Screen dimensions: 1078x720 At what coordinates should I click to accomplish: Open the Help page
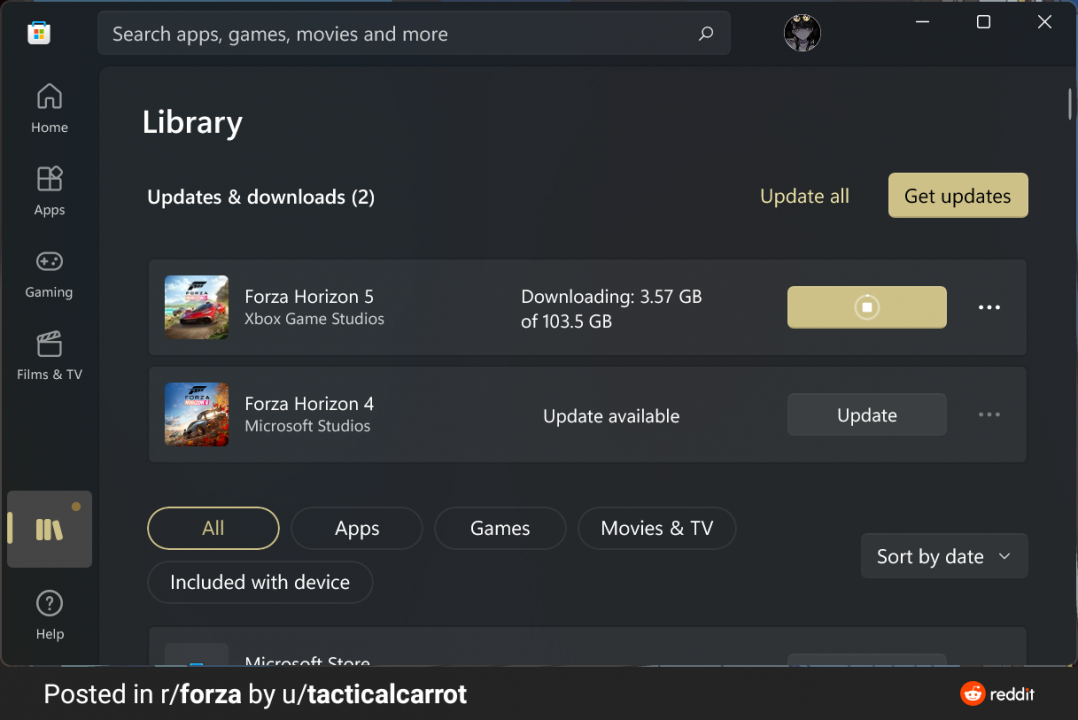[49, 614]
